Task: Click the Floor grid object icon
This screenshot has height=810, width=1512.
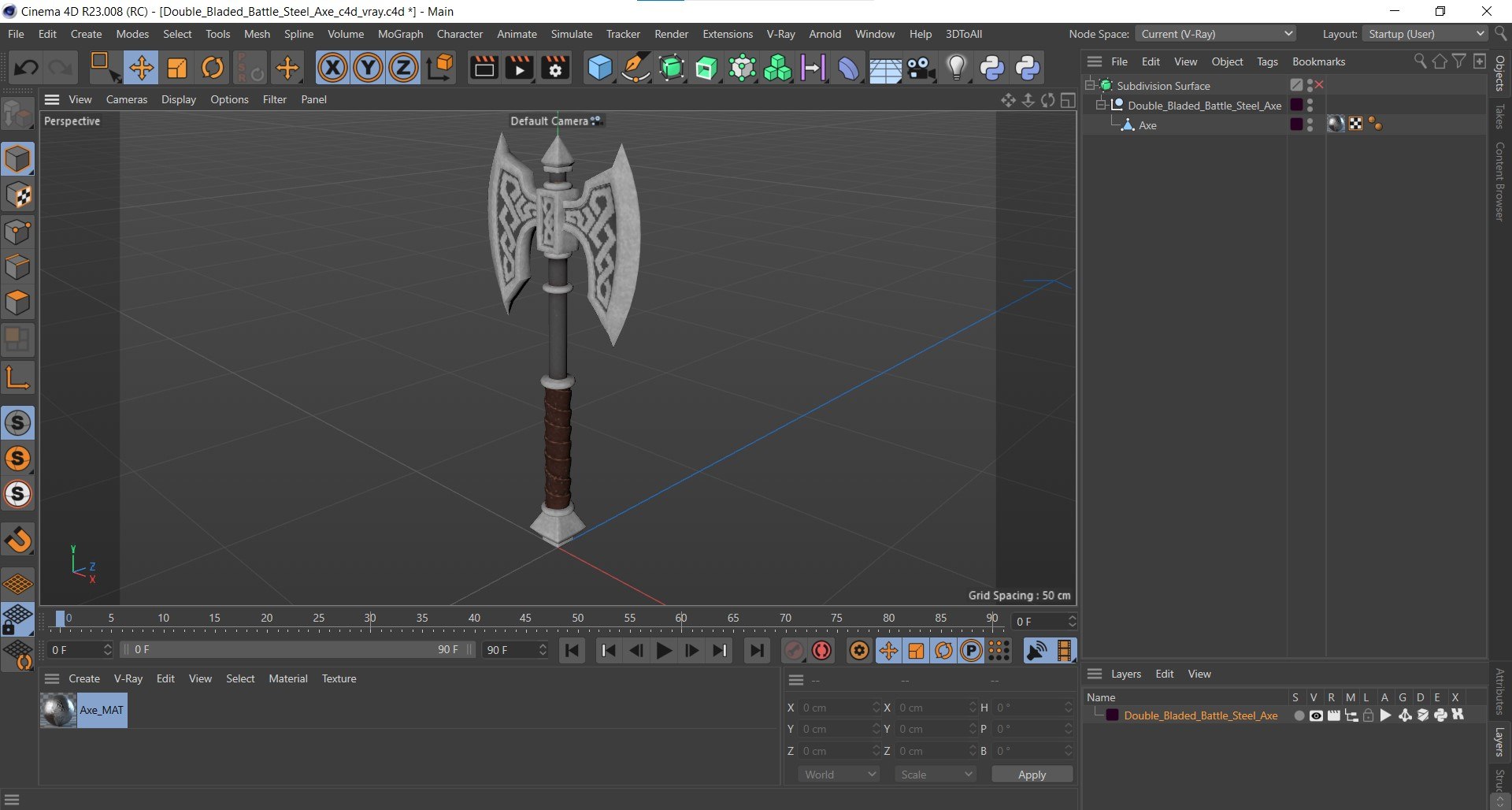Action: [x=885, y=68]
